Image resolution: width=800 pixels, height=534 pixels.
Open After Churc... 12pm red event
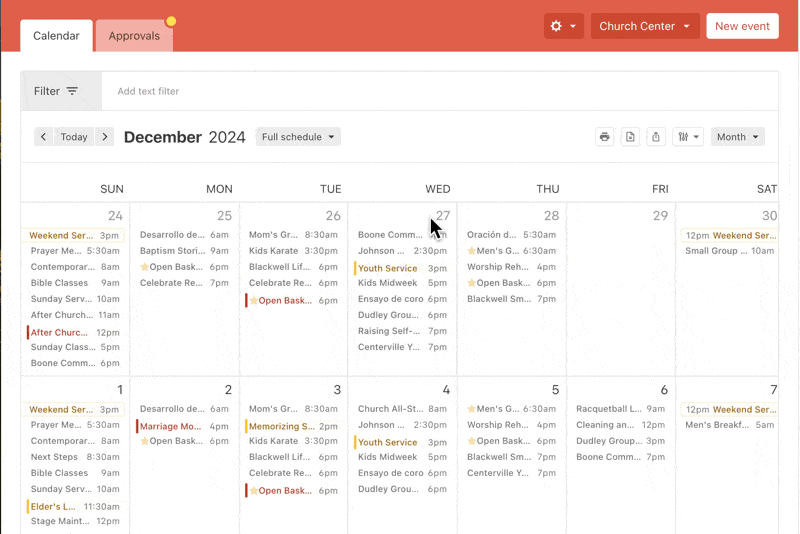[x=74, y=332]
